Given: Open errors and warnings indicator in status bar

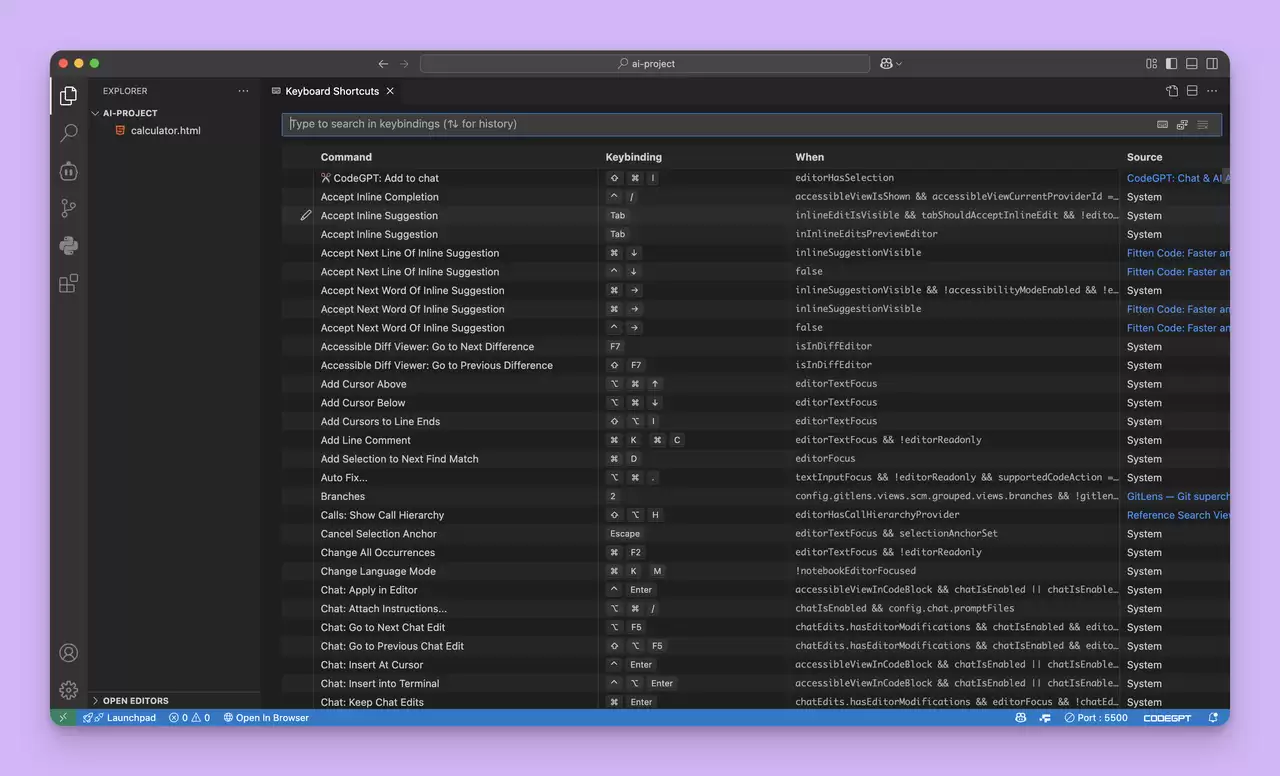Looking at the screenshot, I should click(x=189, y=717).
